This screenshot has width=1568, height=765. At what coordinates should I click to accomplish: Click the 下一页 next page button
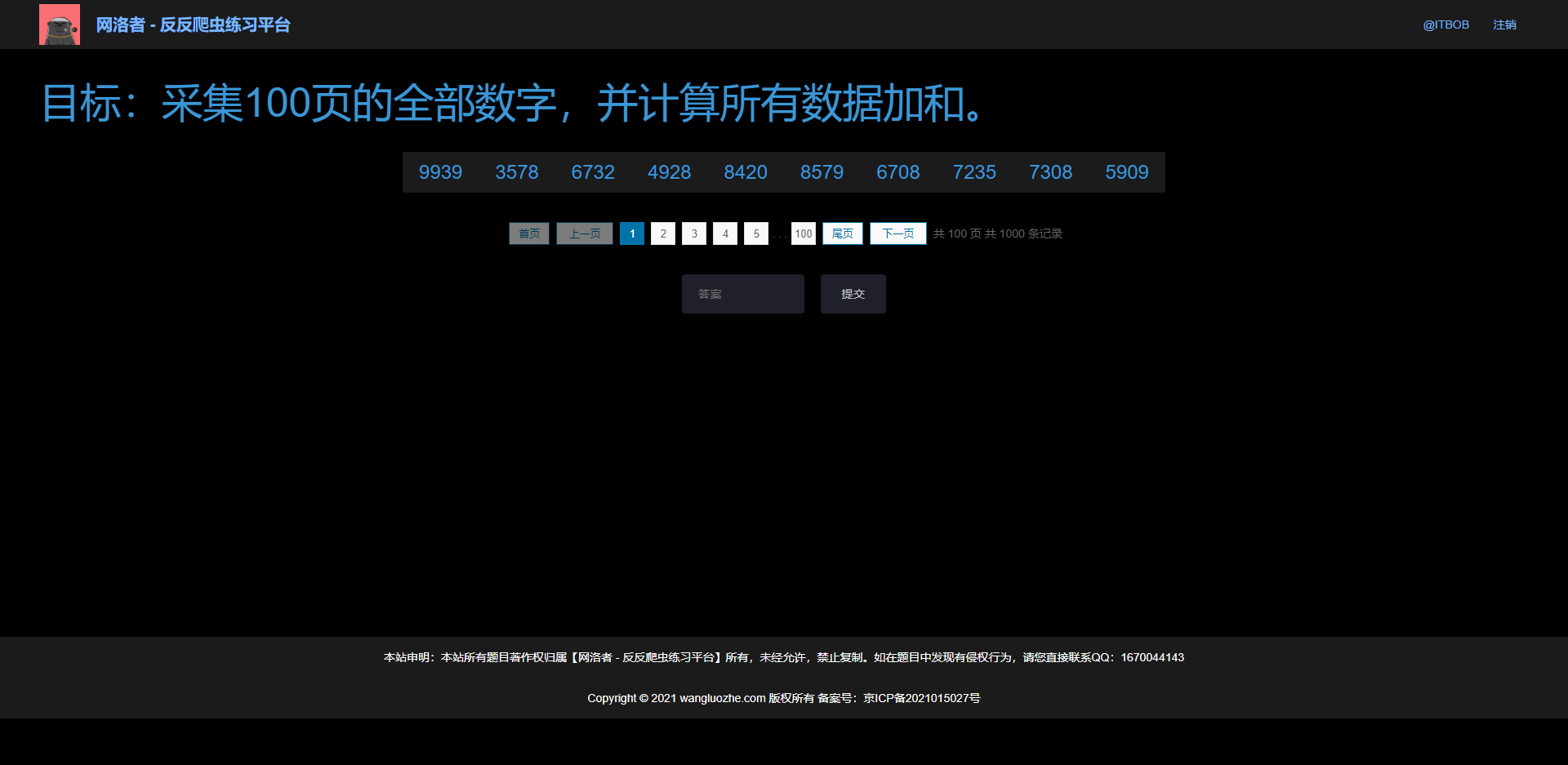click(898, 234)
